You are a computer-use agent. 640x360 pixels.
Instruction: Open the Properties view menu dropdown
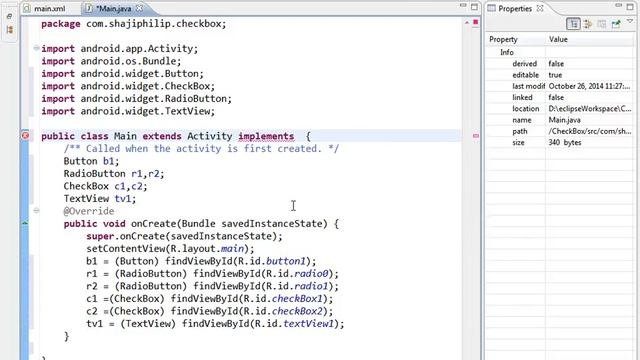click(x=630, y=21)
